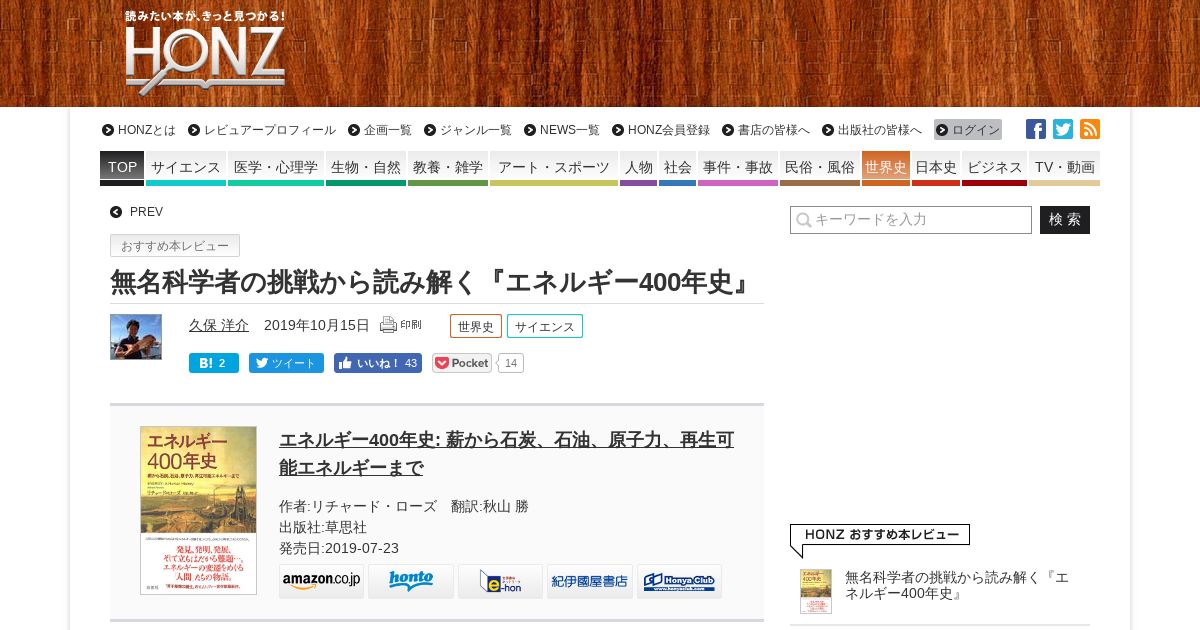Open the HONZ会員登録 link
1200x630 pixels.
click(661, 130)
